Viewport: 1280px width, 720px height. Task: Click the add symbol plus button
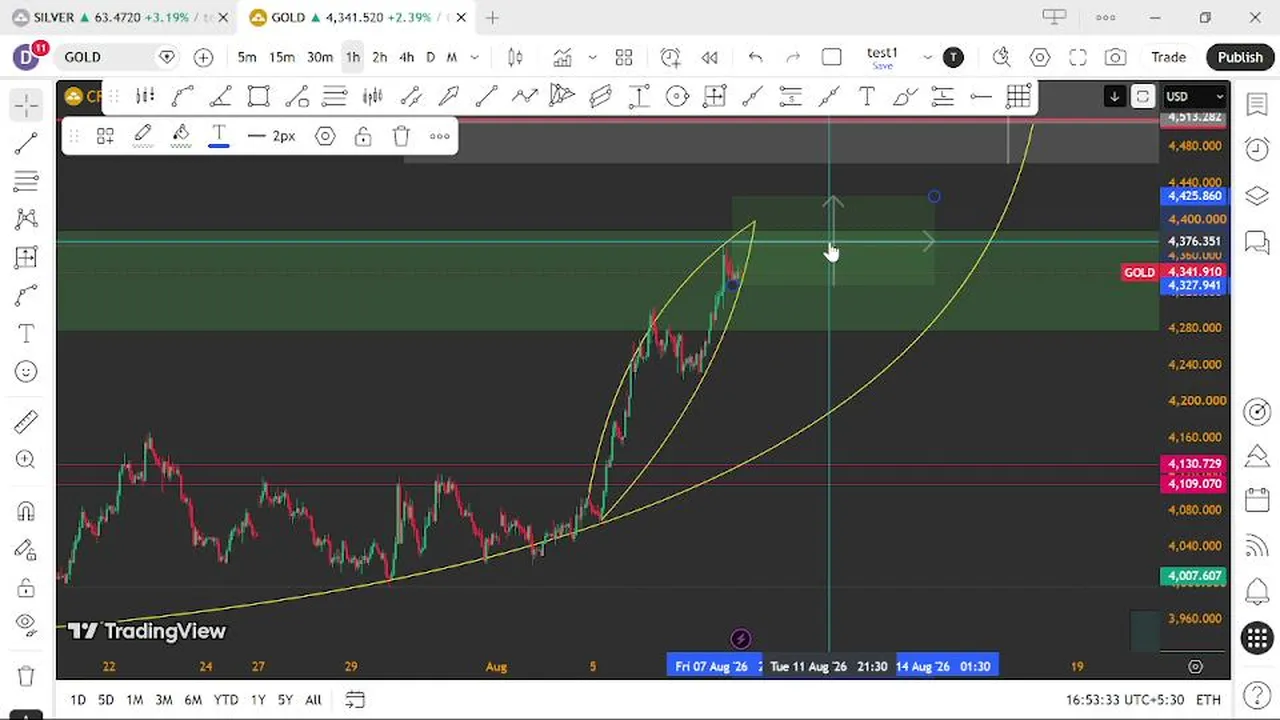pyautogui.click(x=203, y=57)
